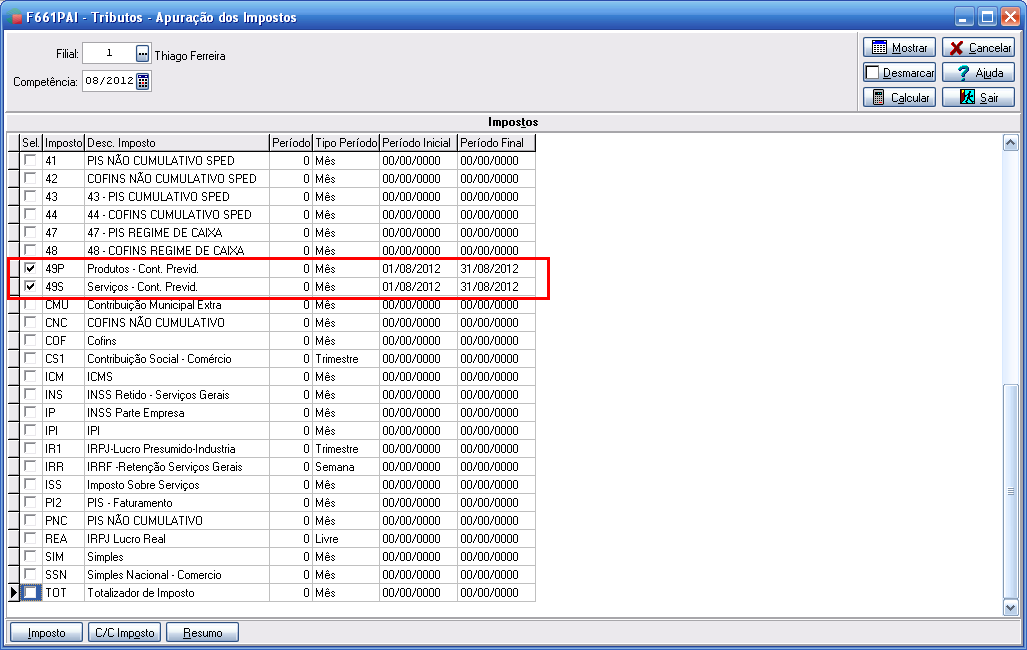
Task: Open Ajuda help button
Action: [x=979, y=73]
